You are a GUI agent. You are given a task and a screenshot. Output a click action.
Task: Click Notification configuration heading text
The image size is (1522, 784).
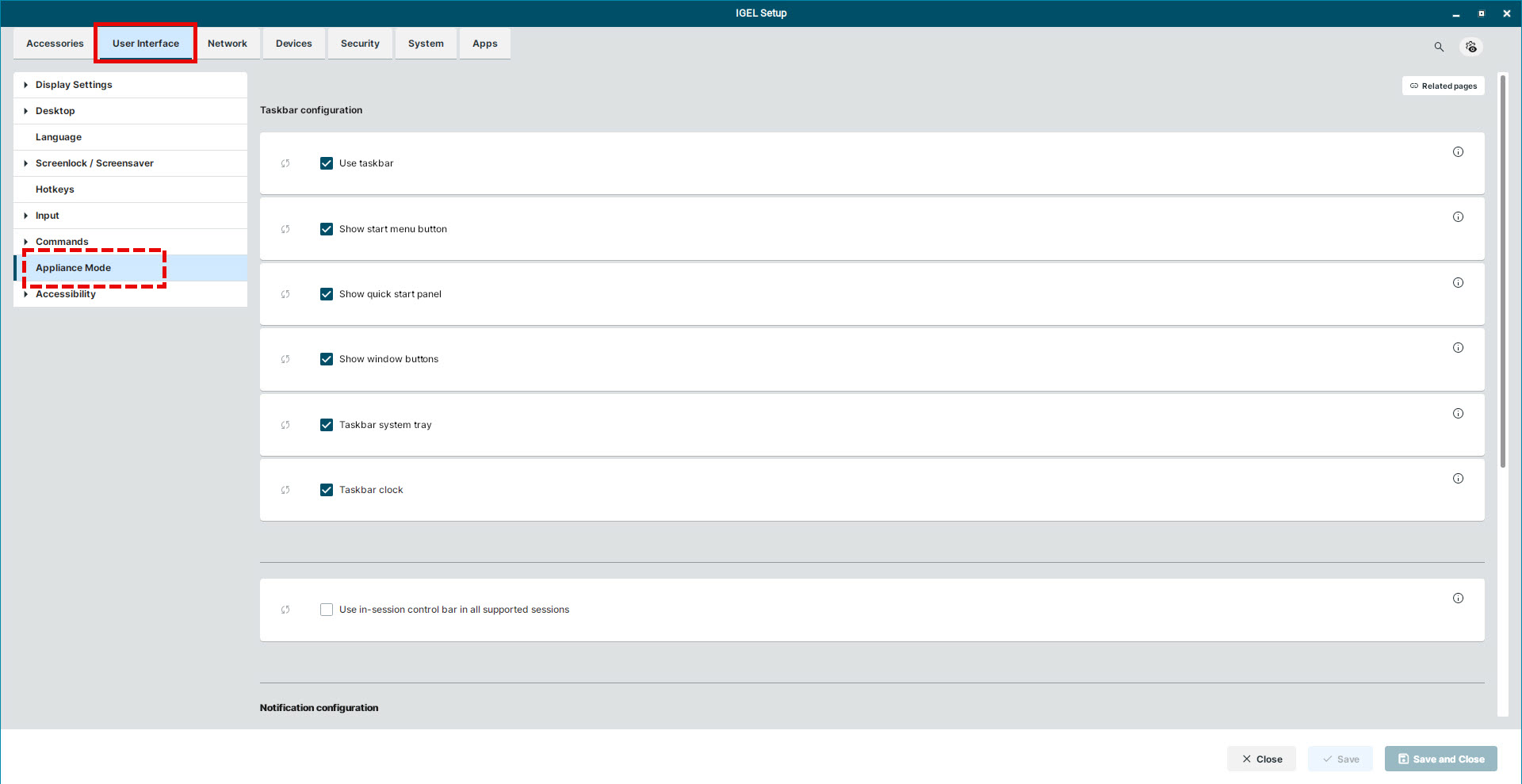[319, 708]
